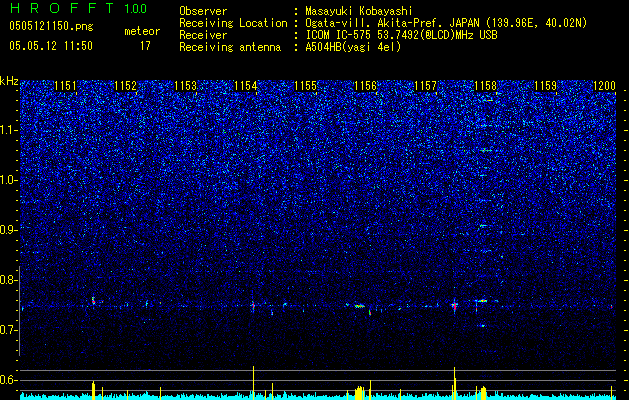Click the 1200 time marker

tap(604, 86)
